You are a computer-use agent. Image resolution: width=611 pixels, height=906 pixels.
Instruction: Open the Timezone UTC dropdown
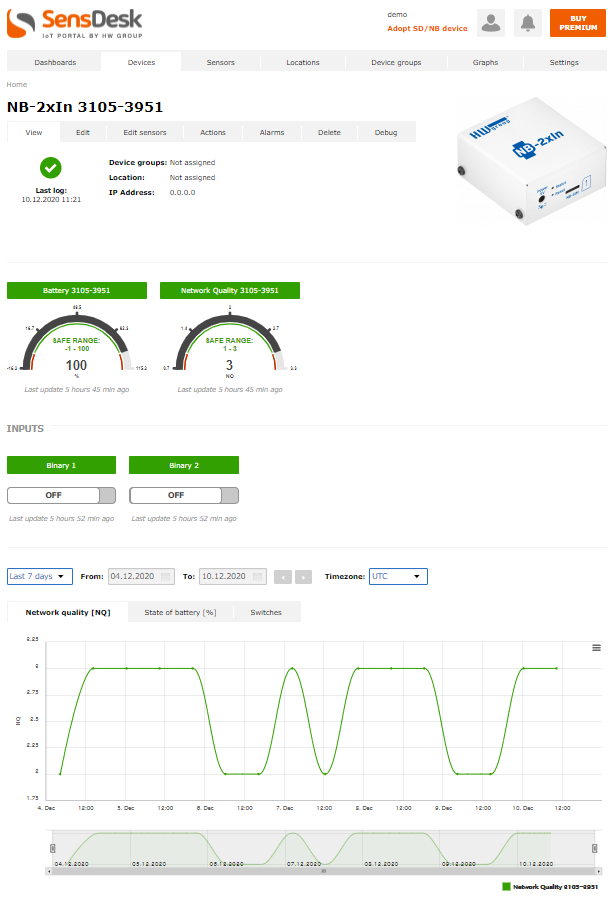click(x=398, y=576)
